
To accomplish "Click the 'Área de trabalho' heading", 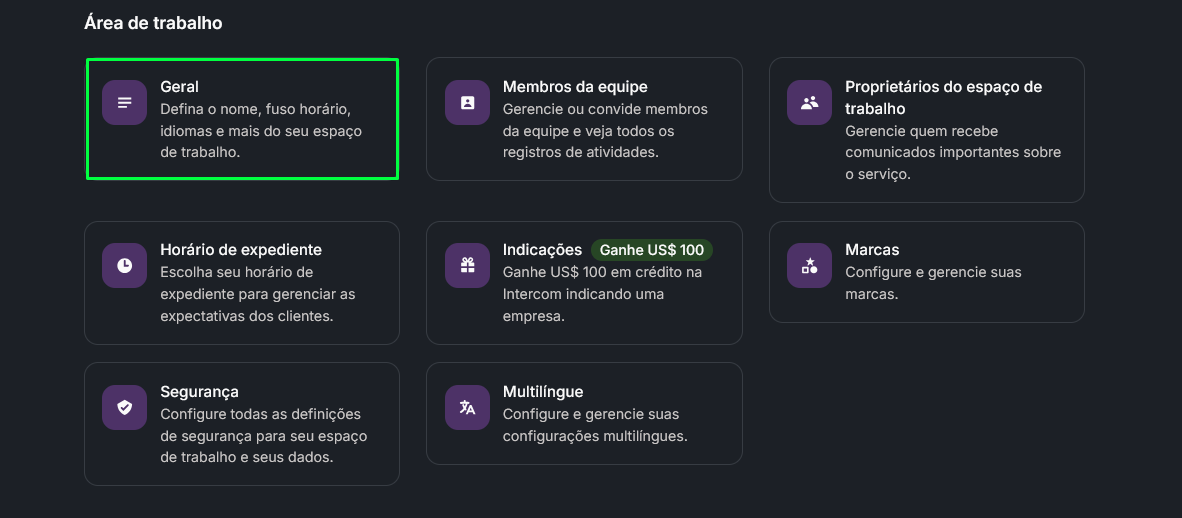I will pyautogui.click(x=153, y=23).
